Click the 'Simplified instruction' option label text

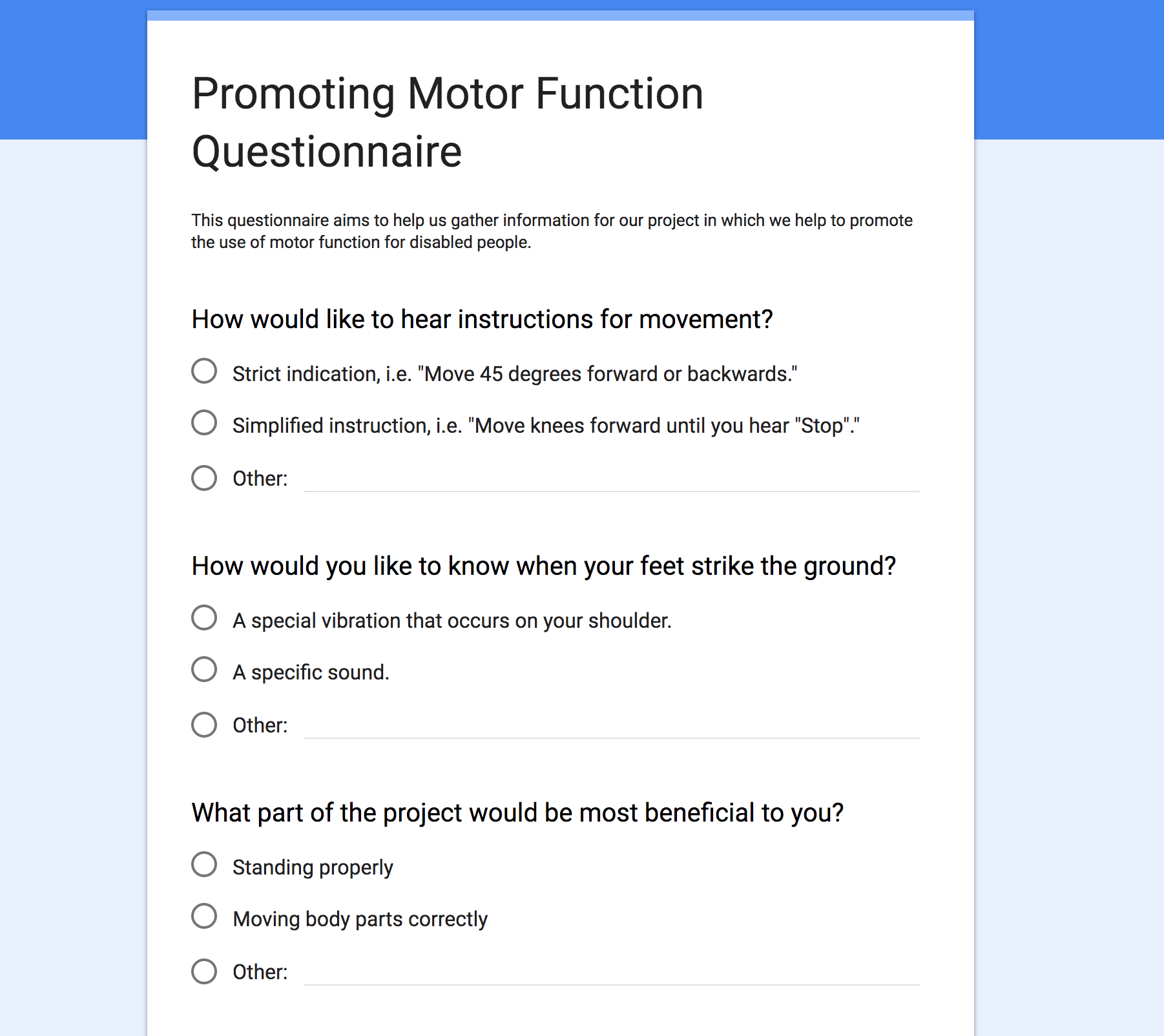[546, 426]
